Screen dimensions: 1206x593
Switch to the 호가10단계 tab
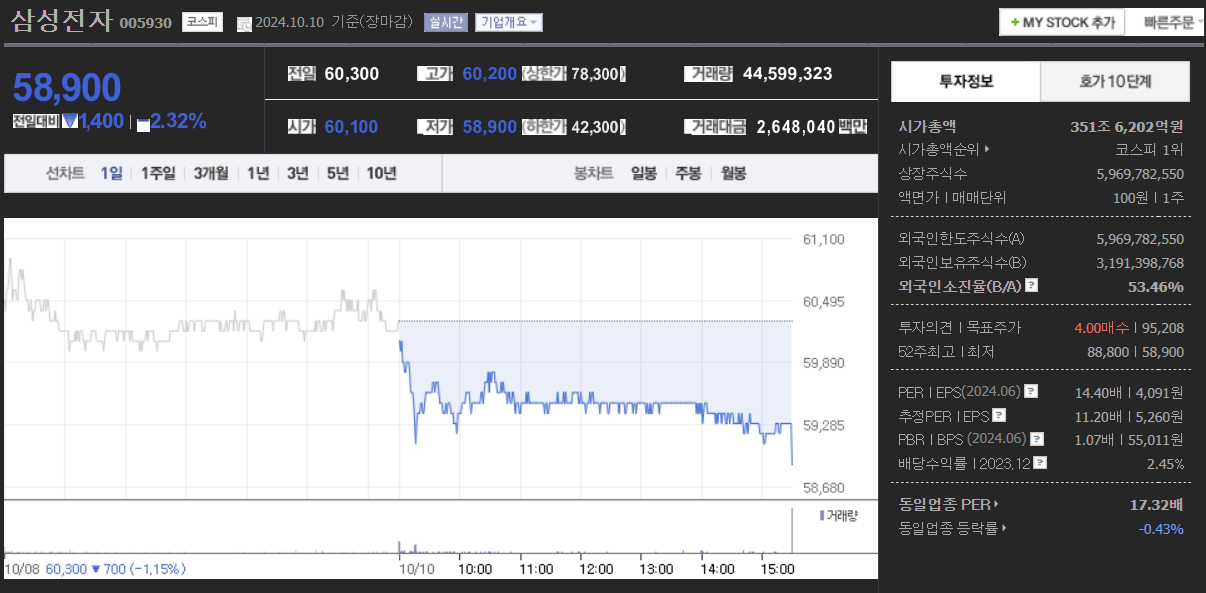coord(1115,82)
